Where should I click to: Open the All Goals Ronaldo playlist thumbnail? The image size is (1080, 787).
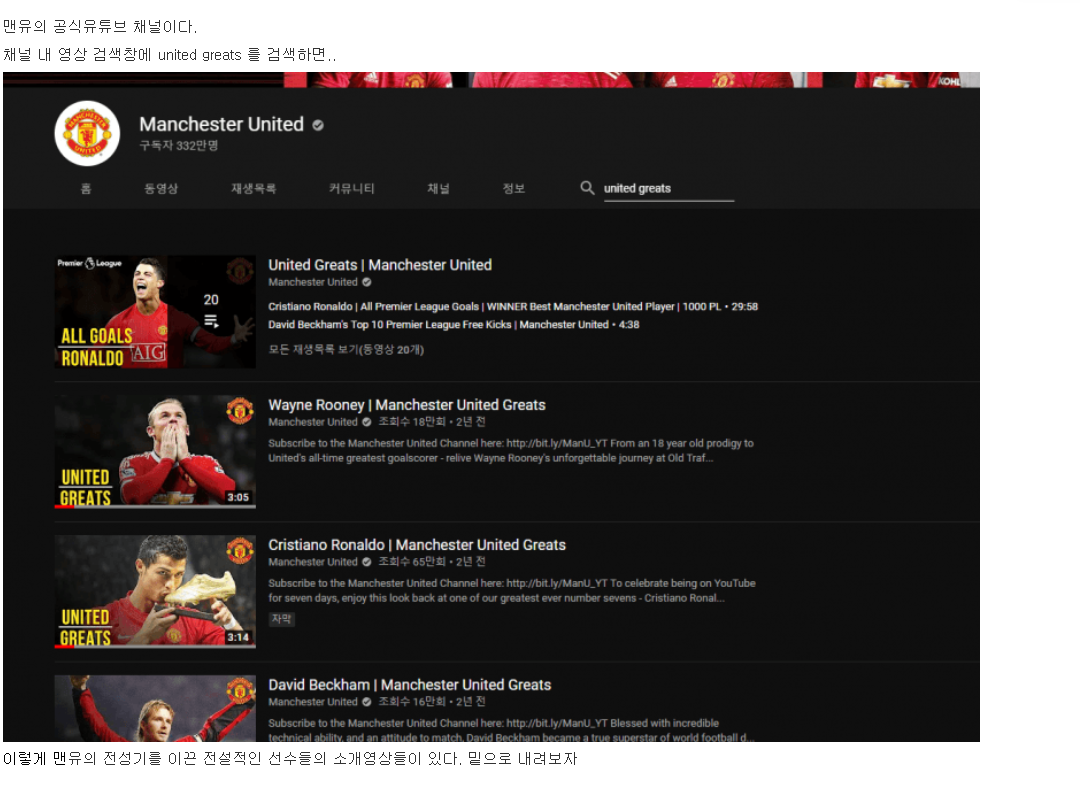coord(155,312)
